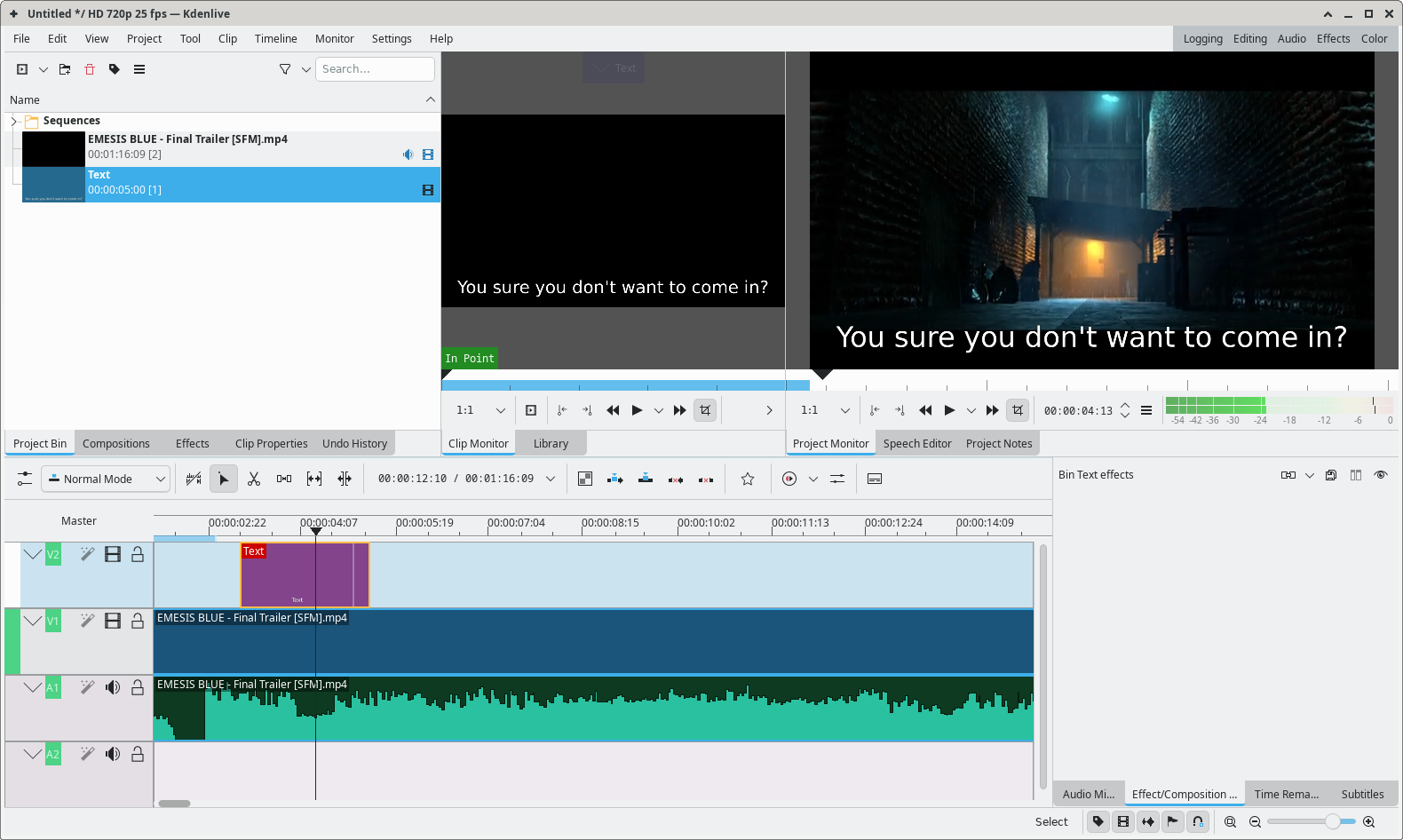Click the lift timeline zone icon
Viewport: 1403px width, 840px height.
[x=706, y=479]
